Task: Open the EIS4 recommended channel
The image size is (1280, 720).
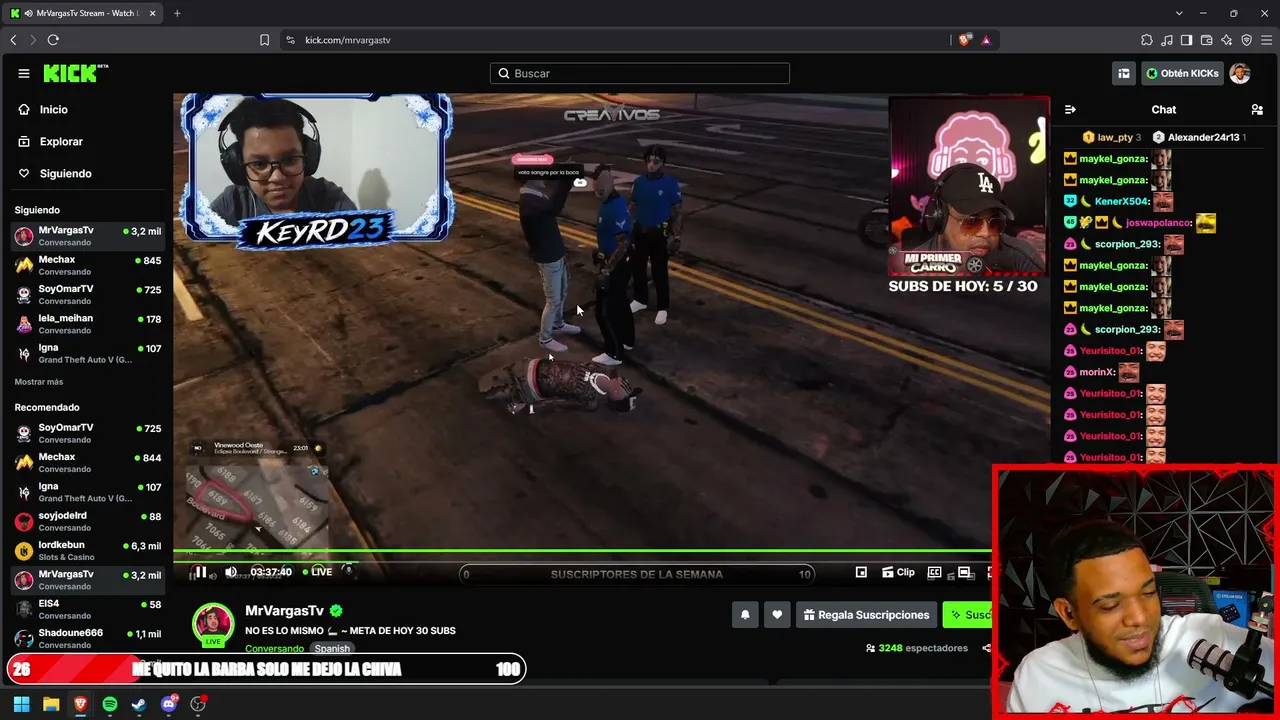Action: tap(88, 610)
